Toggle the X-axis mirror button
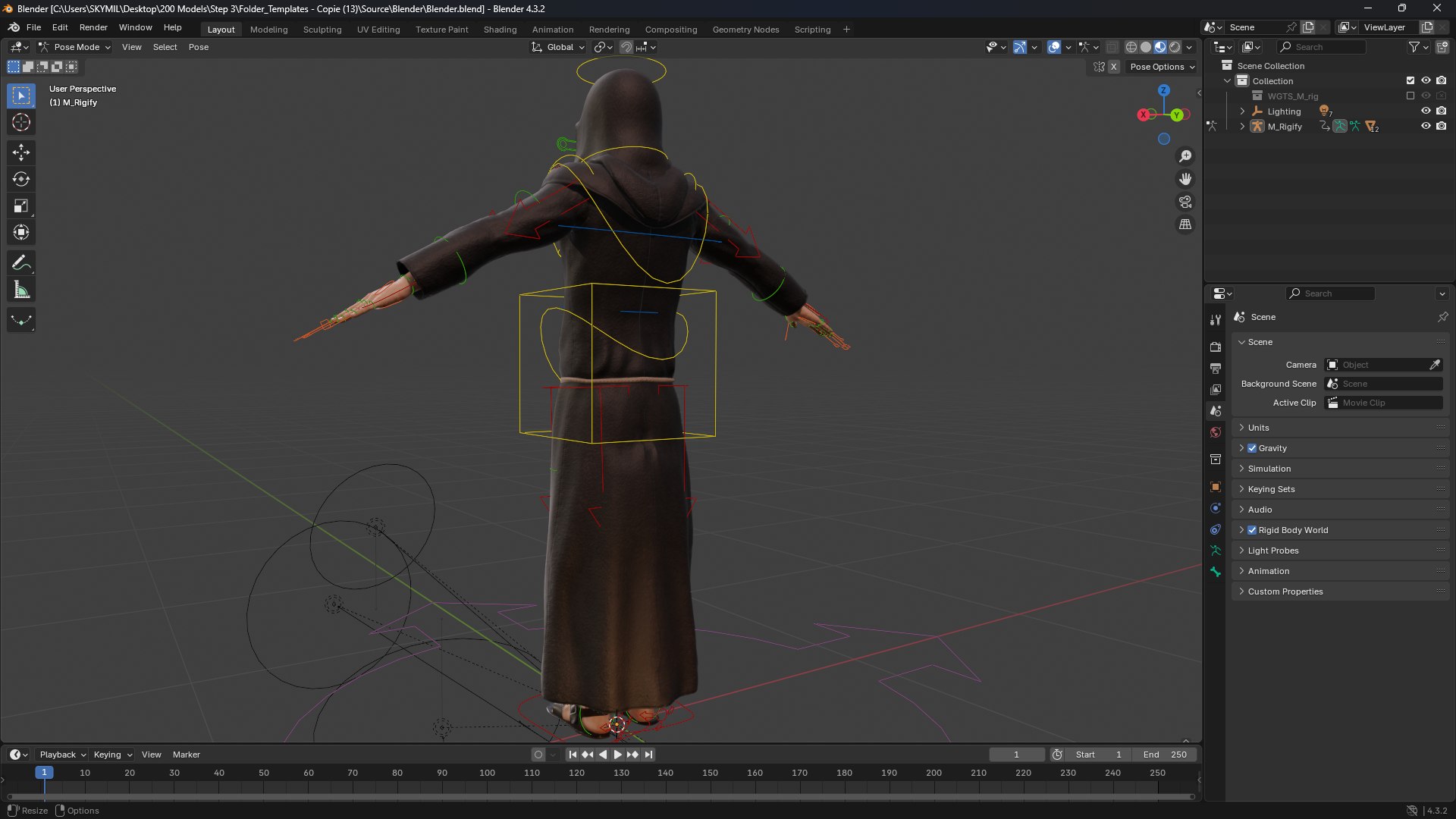The height and width of the screenshot is (819, 1456). coord(1113,67)
